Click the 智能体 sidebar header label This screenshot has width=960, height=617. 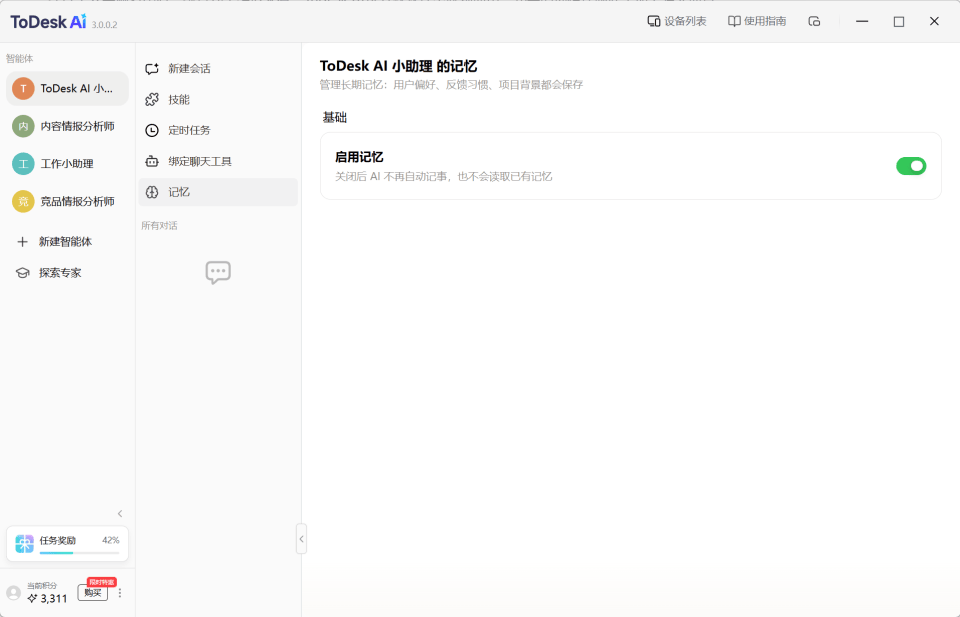pyautogui.click(x=20, y=59)
